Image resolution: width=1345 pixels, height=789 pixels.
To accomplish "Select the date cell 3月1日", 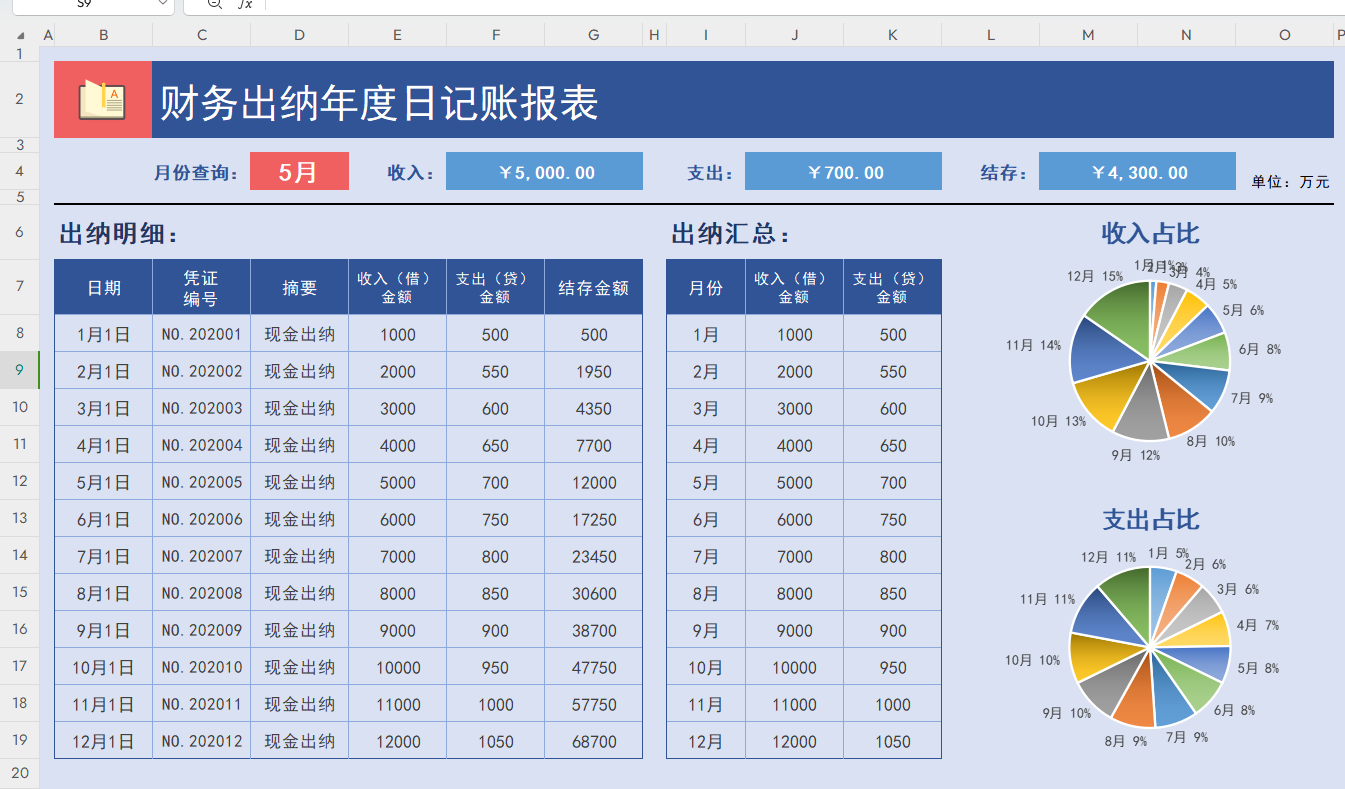I will (103, 408).
